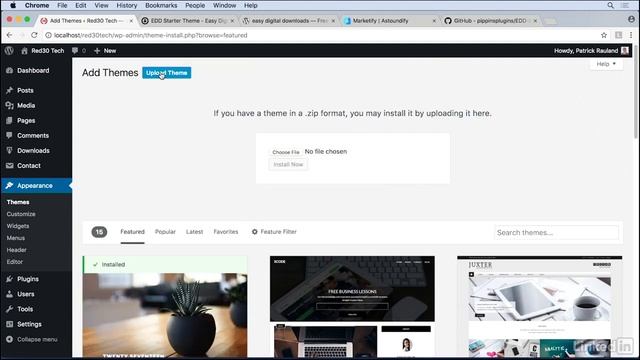Switch to the Featured tab
Image resolution: width=640 pixels, height=360 pixels.
click(x=132, y=232)
